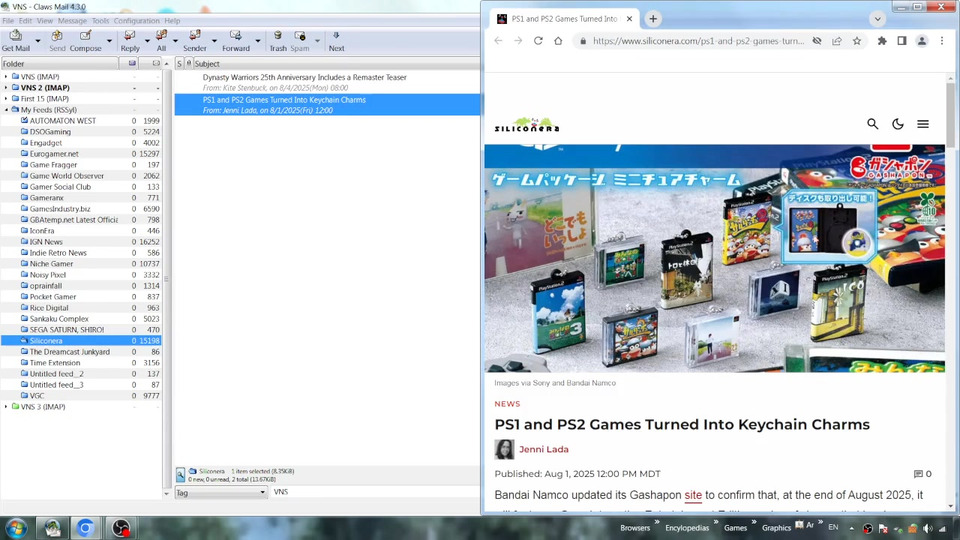Click the Folder column header
Viewport: 960px width, 540px height.
[59, 64]
